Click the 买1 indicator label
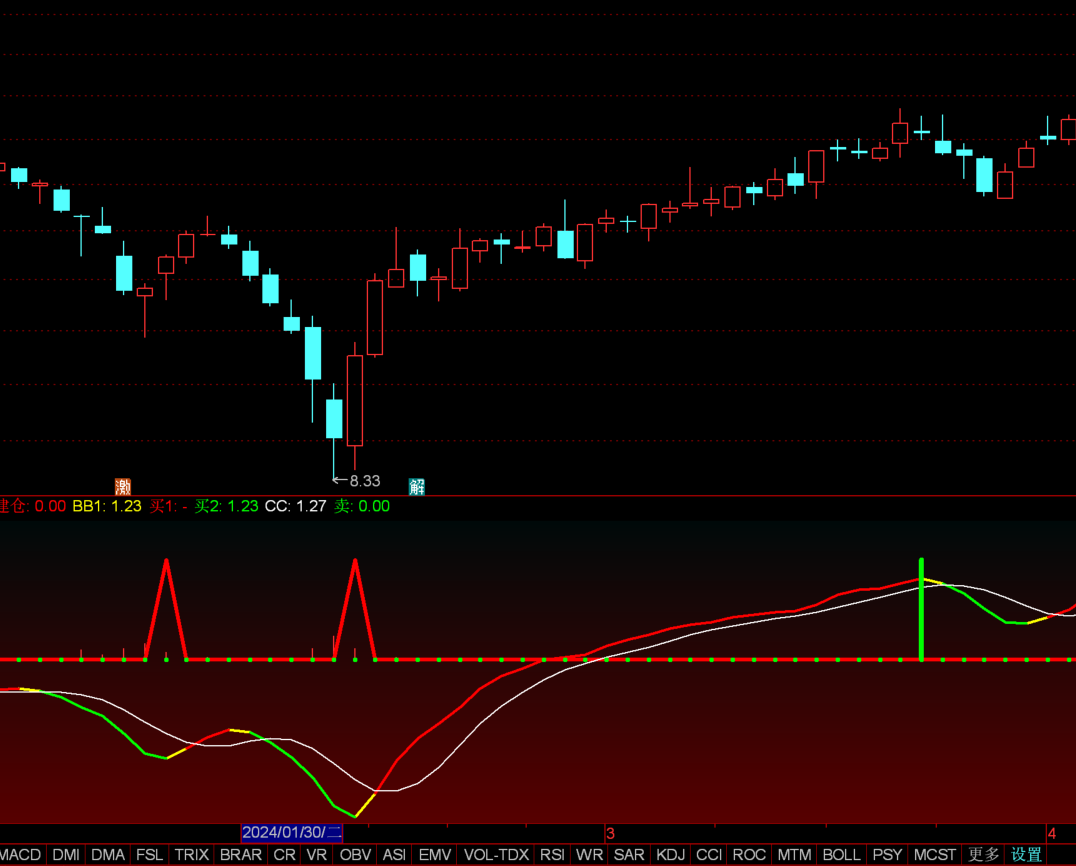1076x866 pixels. point(168,506)
